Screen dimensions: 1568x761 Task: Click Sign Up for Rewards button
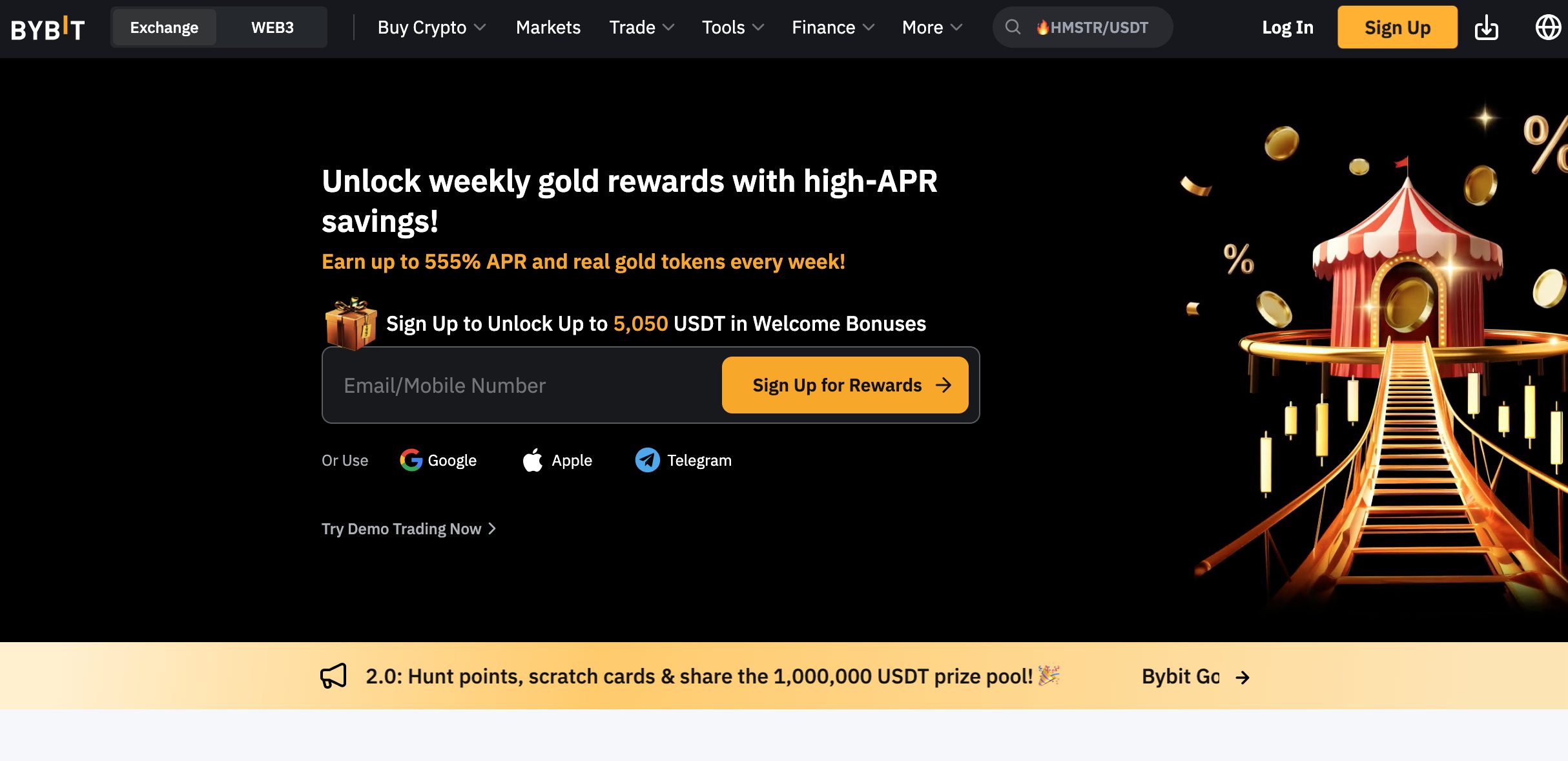click(x=845, y=385)
